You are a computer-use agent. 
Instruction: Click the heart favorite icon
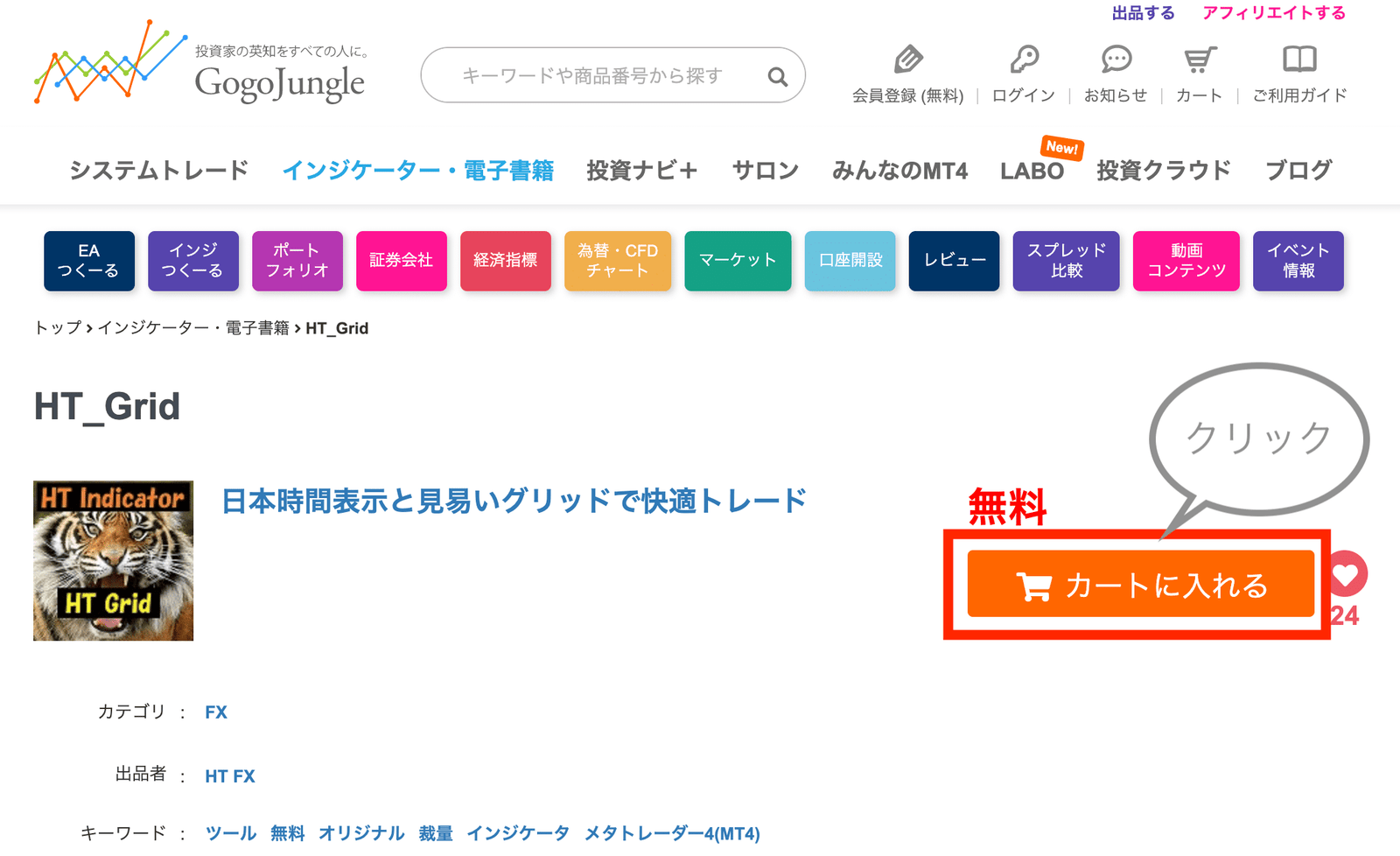click(1346, 574)
